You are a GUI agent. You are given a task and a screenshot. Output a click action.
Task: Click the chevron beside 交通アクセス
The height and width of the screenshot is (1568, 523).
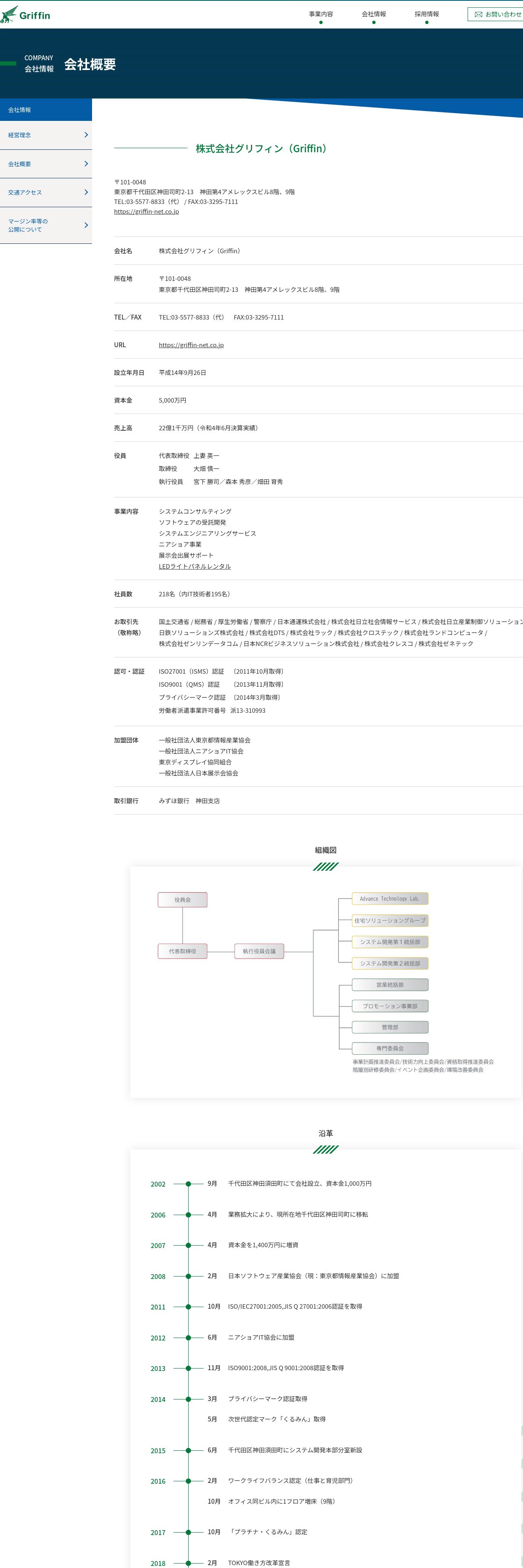click(86, 193)
